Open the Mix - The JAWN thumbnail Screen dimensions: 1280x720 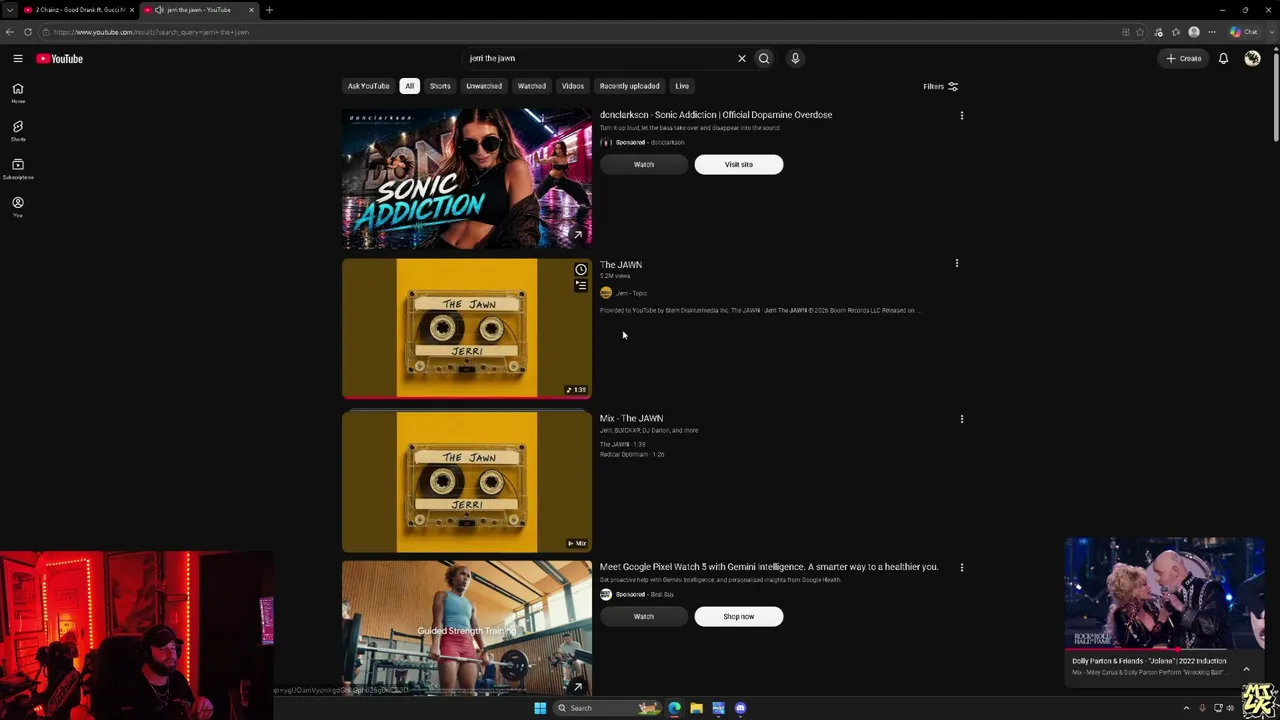coord(467,482)
